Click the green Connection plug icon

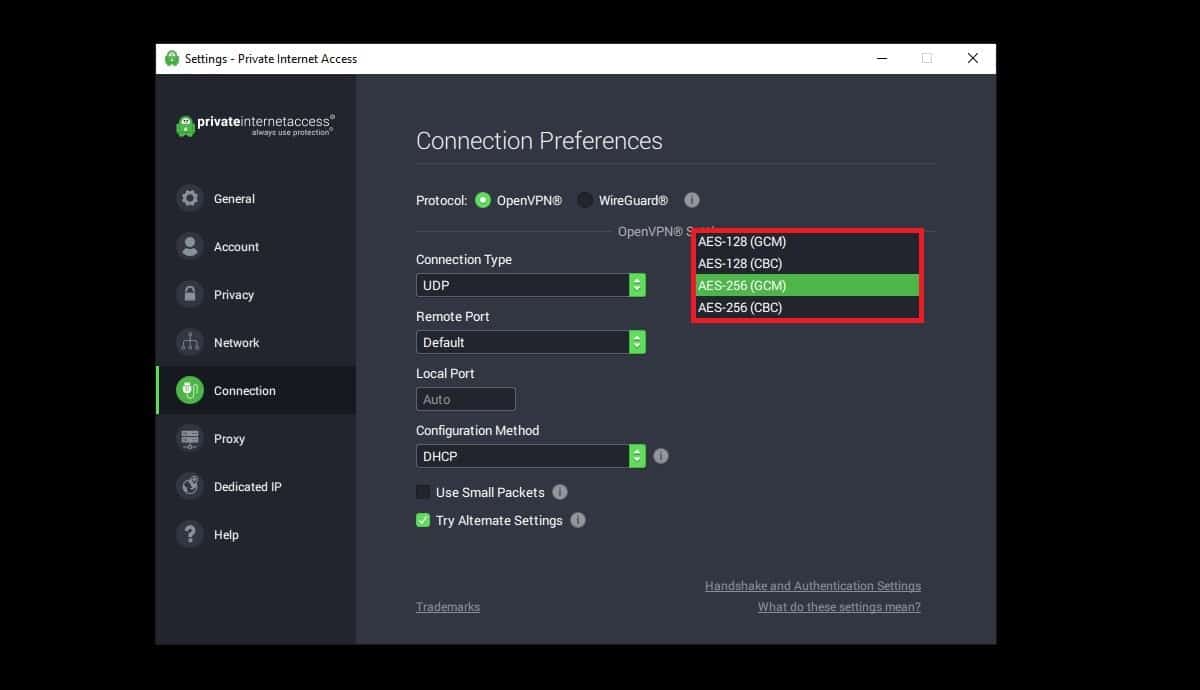pos(190,390)
